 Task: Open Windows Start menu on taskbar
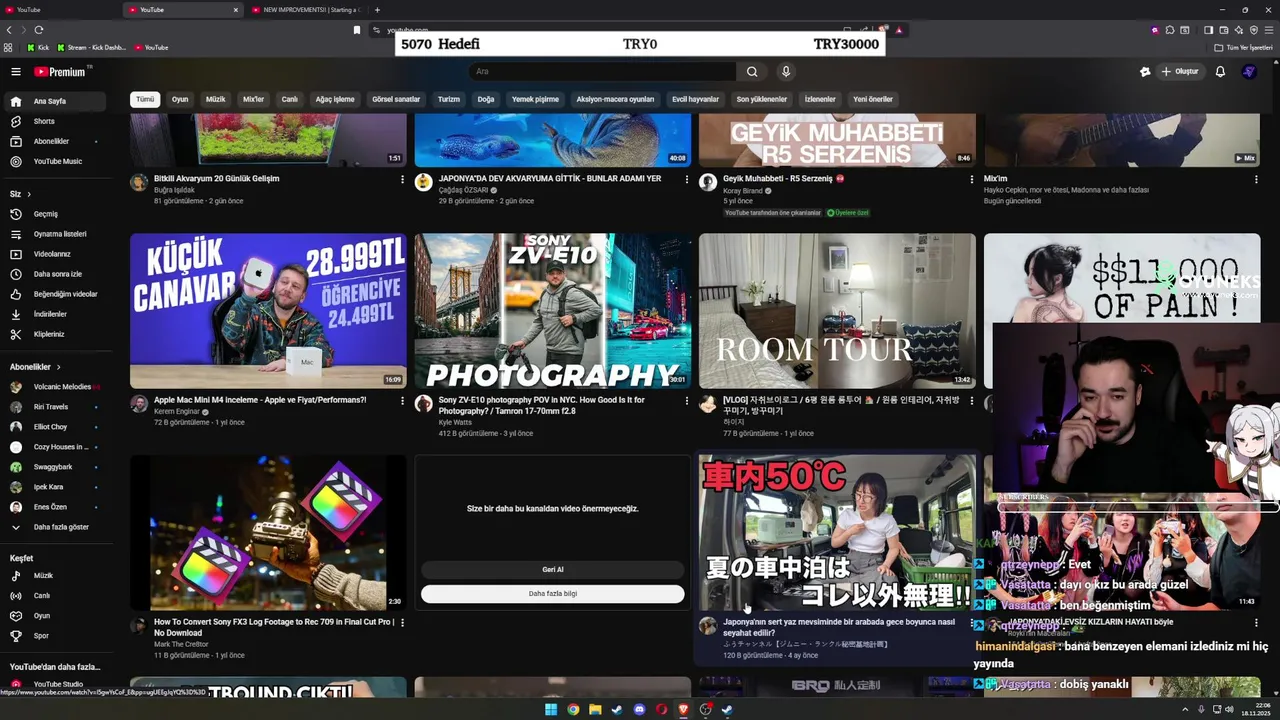[551, 710]
